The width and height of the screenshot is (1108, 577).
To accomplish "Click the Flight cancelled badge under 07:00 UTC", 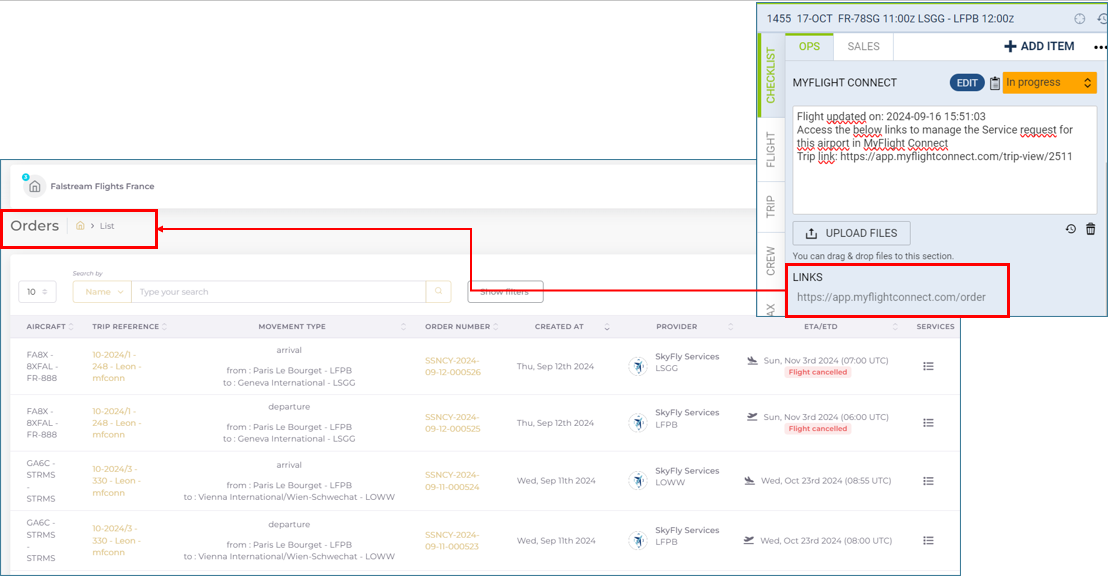I will [818, 372].
